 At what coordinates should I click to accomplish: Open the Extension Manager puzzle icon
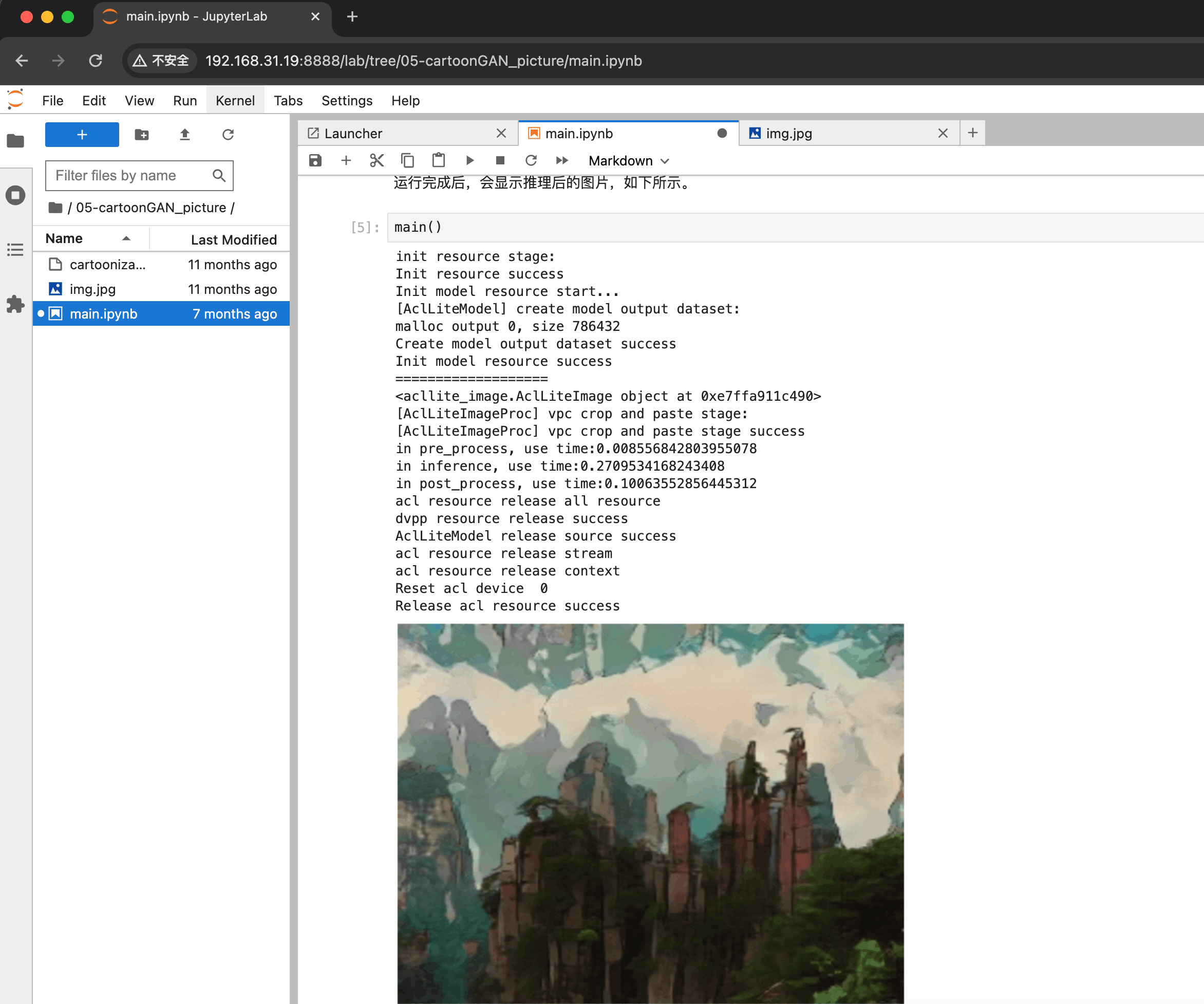coord(15,304)
